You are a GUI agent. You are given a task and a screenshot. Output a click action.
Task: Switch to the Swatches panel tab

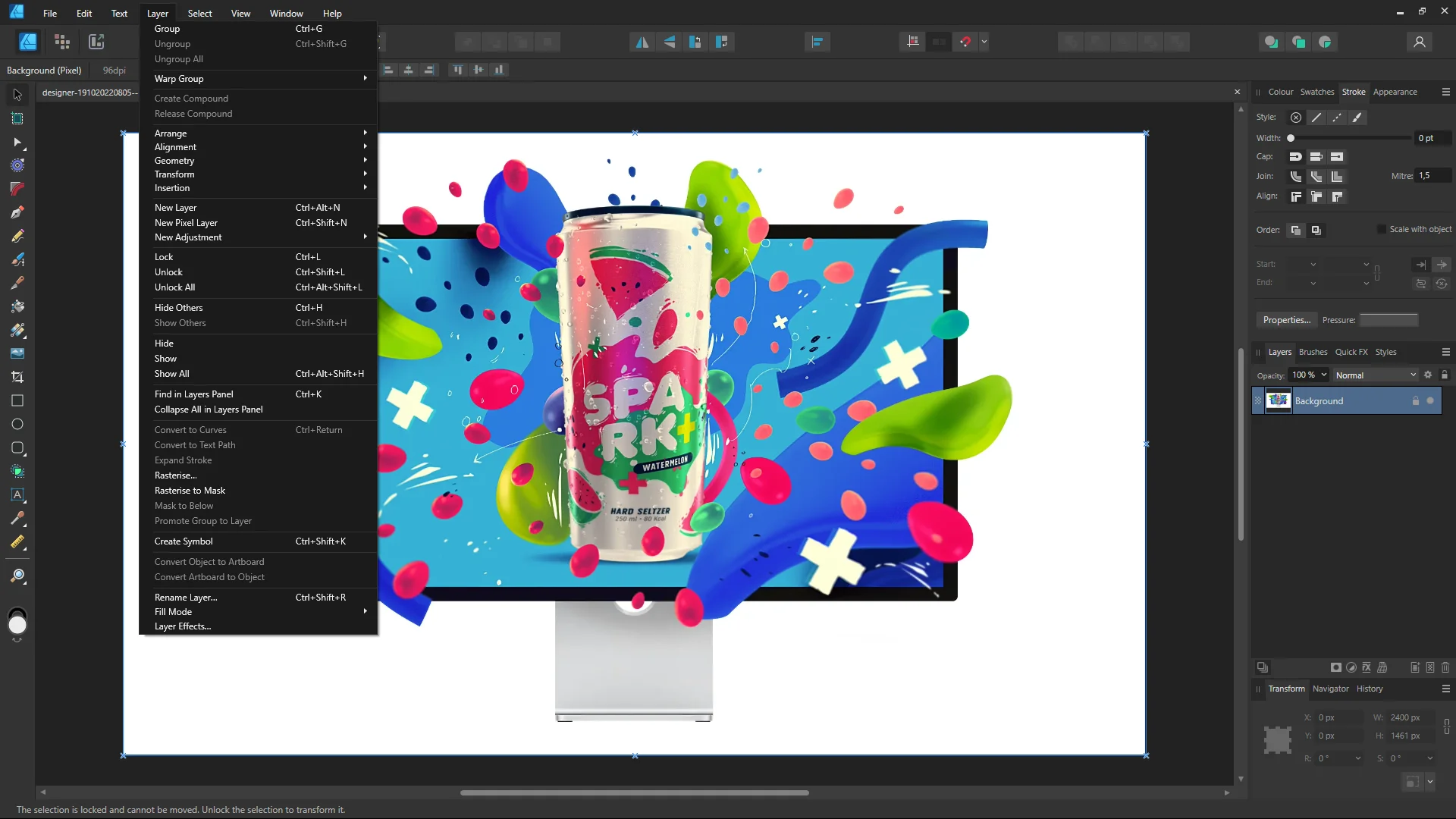pos(1316,92)
